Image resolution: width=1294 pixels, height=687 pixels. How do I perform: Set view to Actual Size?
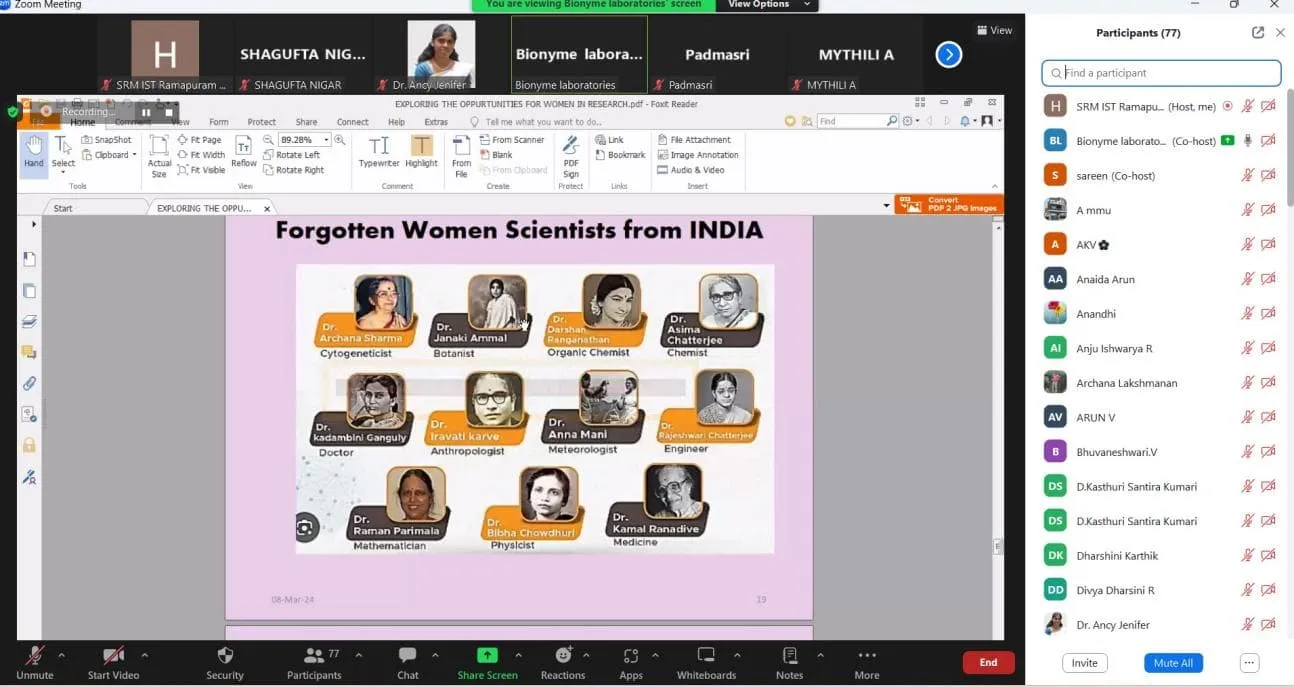[159, 157]
